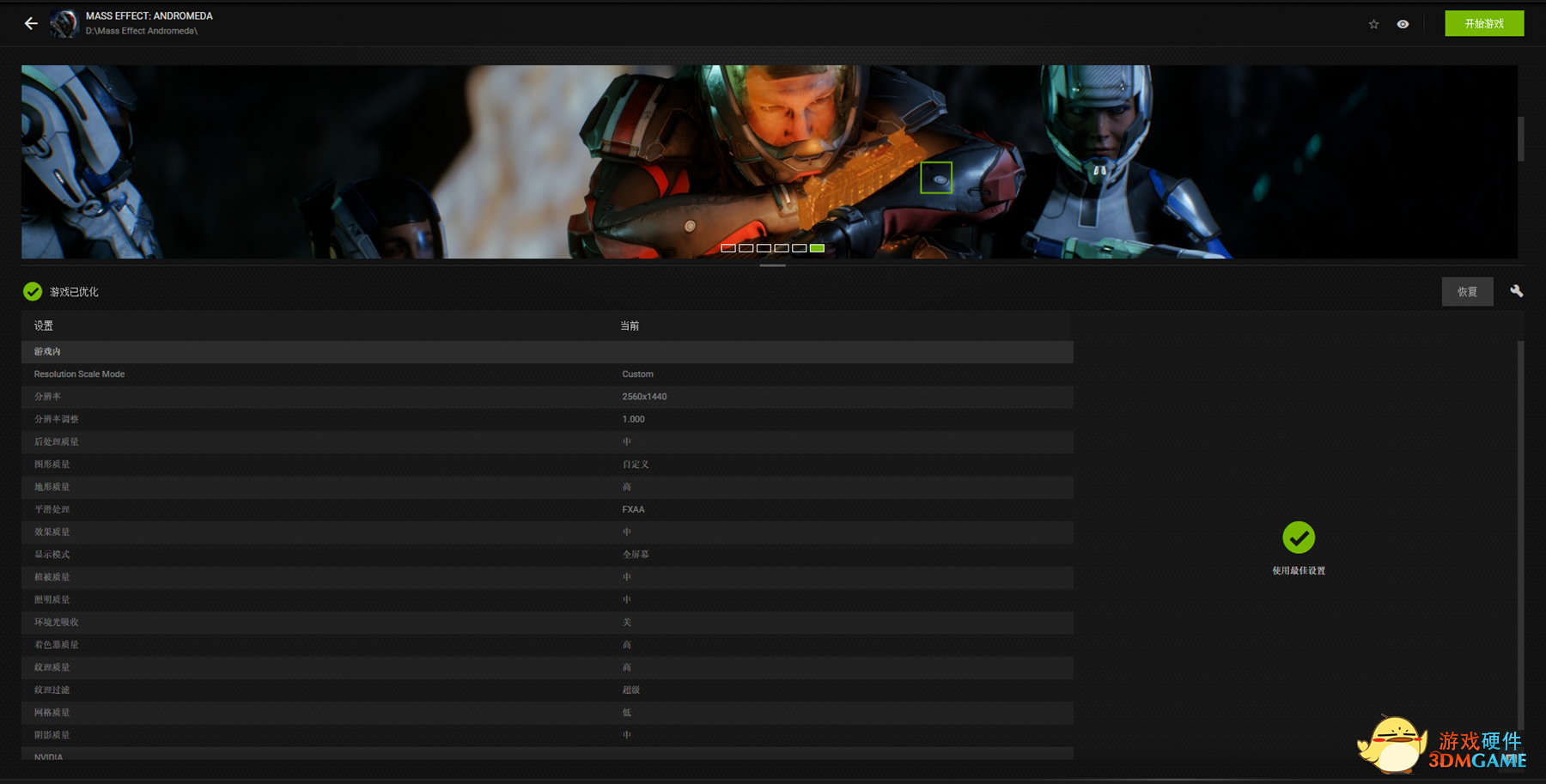Select the second screenshot carousel indicator
1546x784 pixels.
click(x=746, y=247)
